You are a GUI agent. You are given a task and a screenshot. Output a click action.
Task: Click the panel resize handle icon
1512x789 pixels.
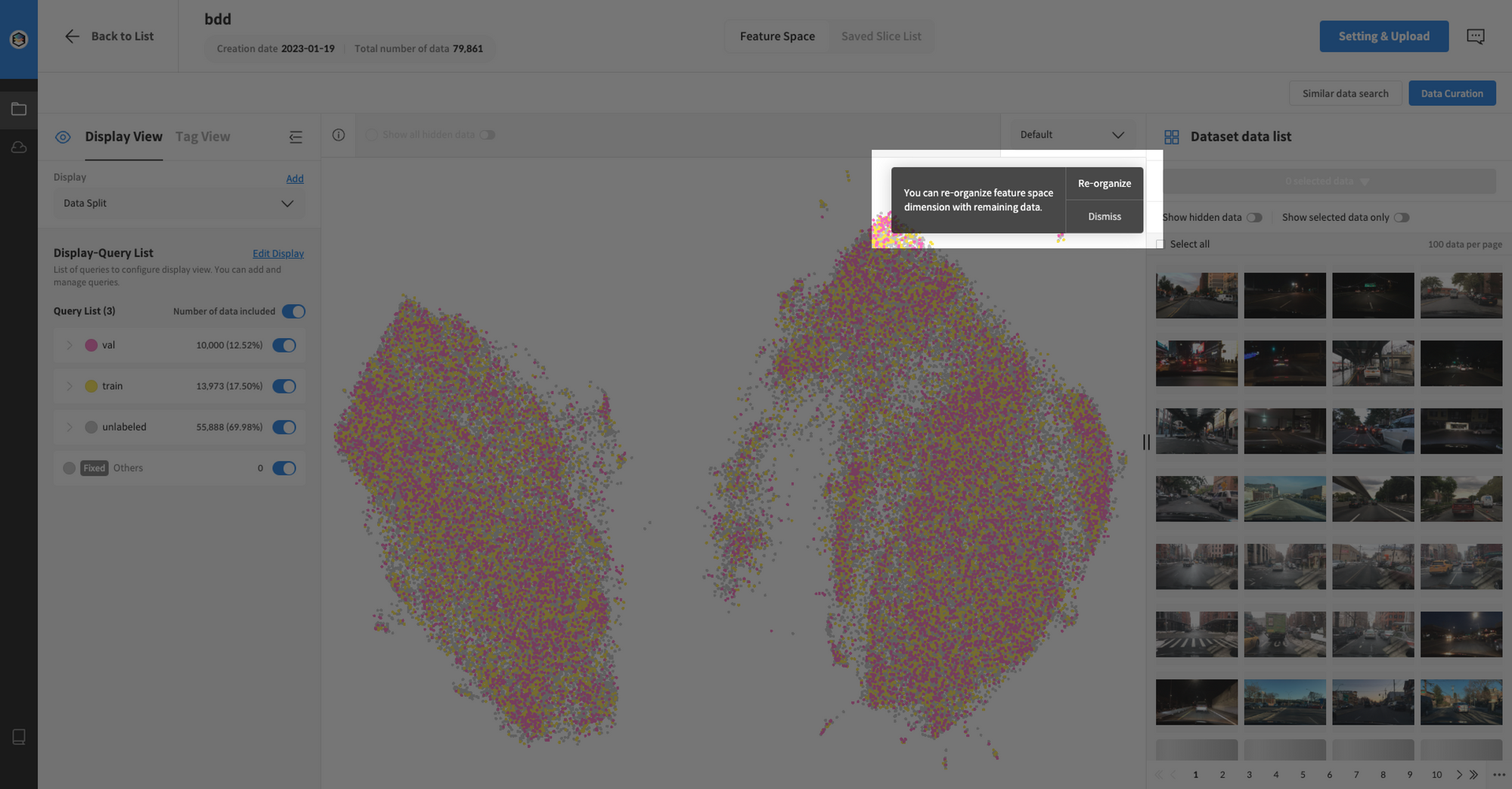pos(1146,442)
